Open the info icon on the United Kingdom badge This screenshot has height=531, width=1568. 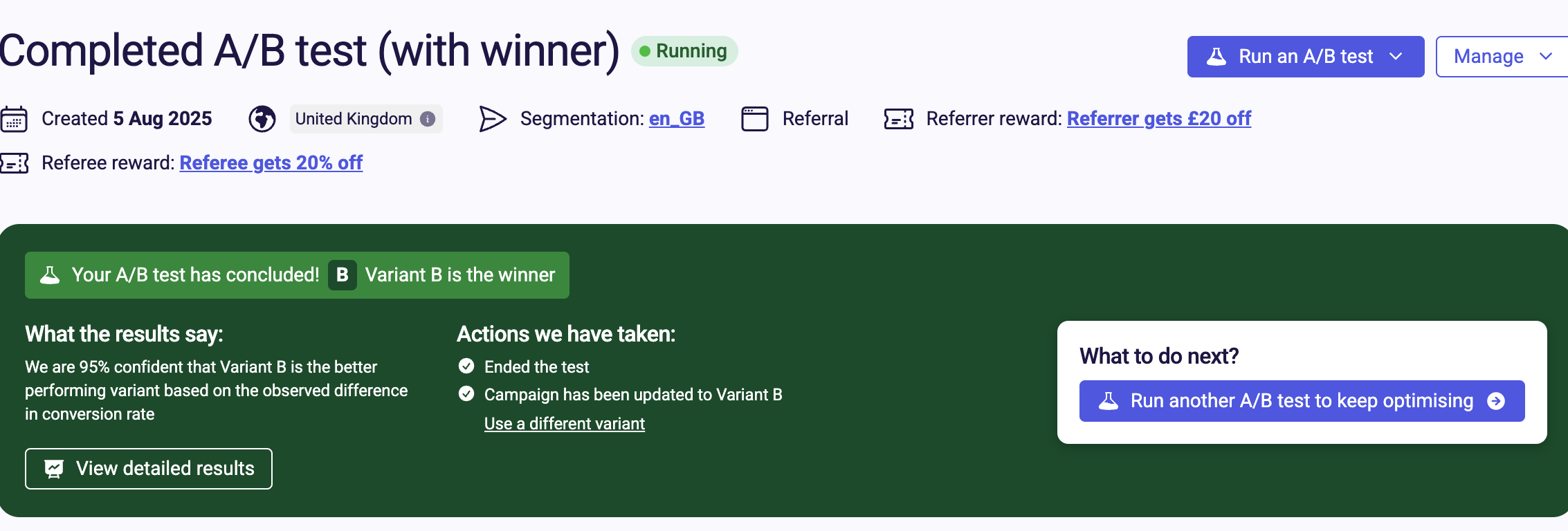(x=427, y=118)
